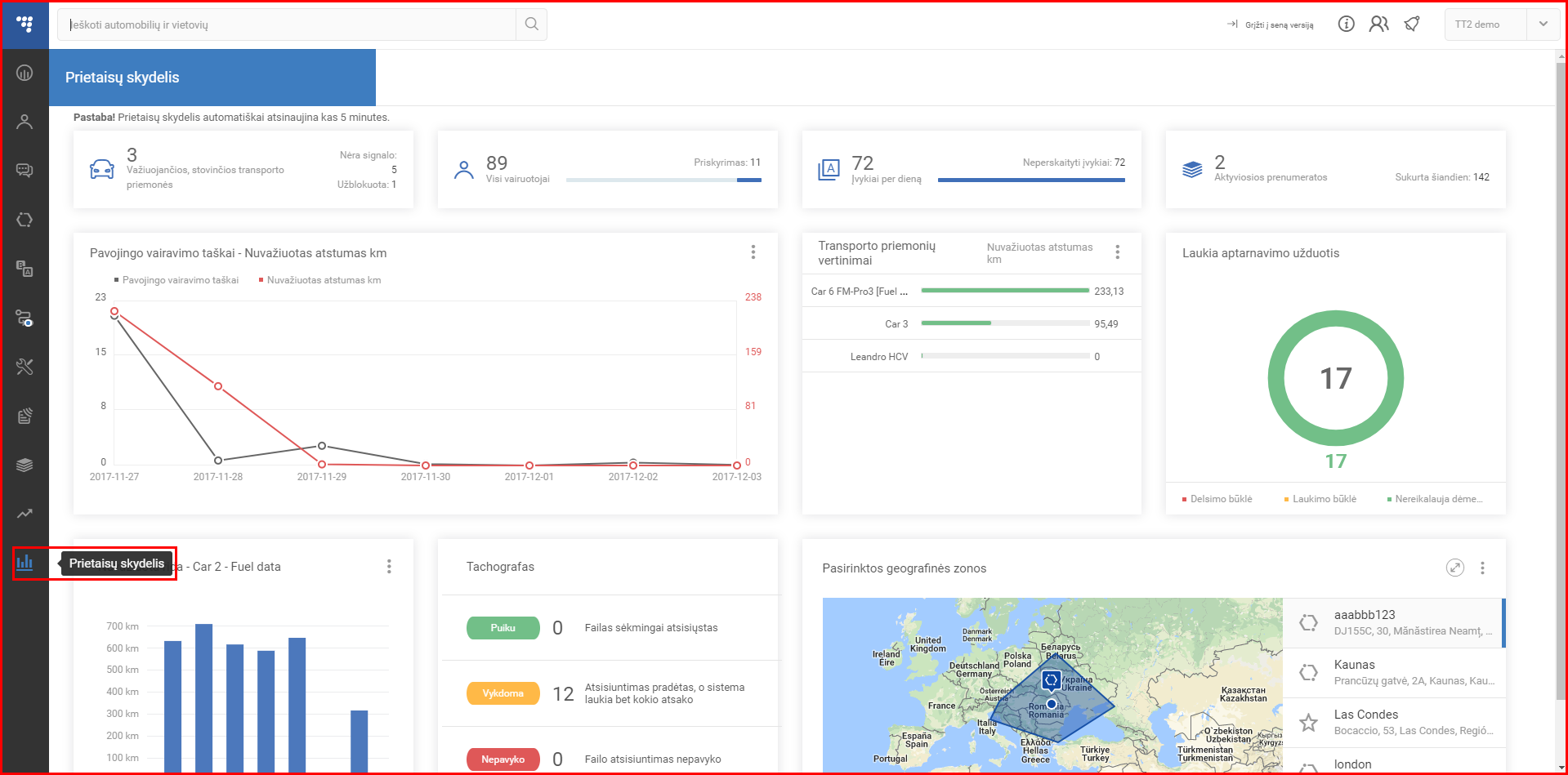Open the layers subscriptions sidebar icon
The width and height of the screenshot is (1568, 775).
(25, 465)
